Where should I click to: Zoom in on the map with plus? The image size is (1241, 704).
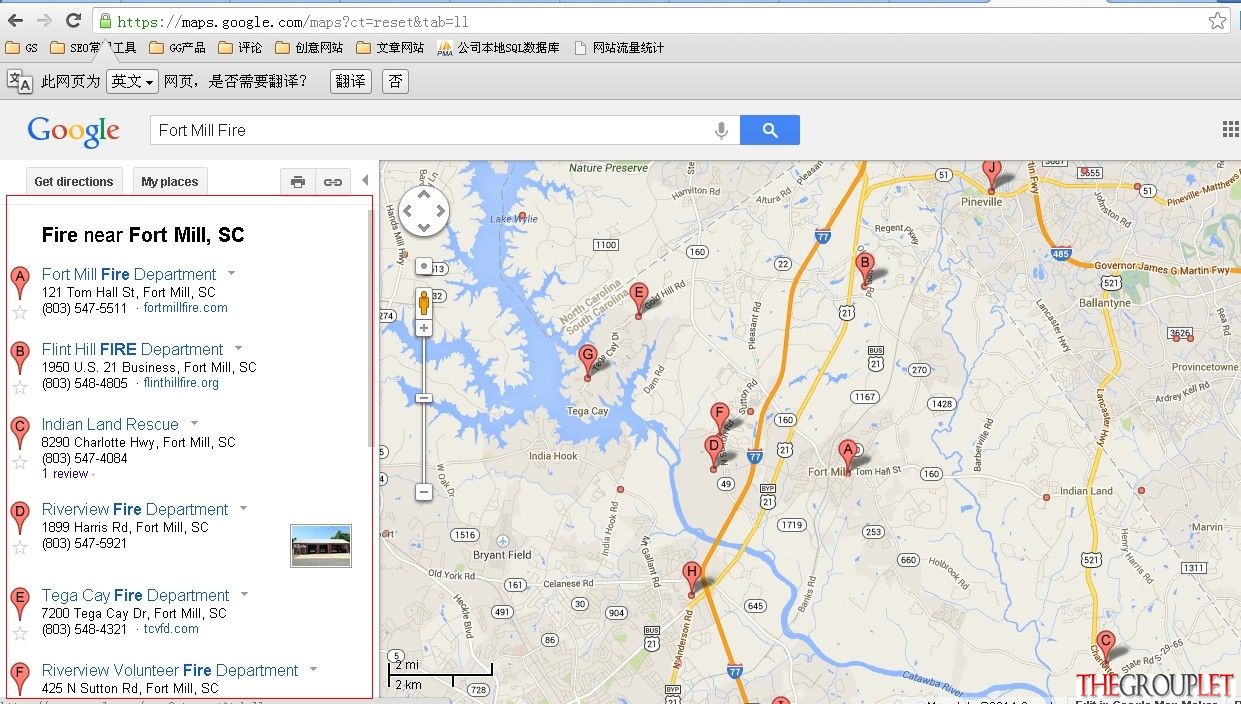(424, 328)
